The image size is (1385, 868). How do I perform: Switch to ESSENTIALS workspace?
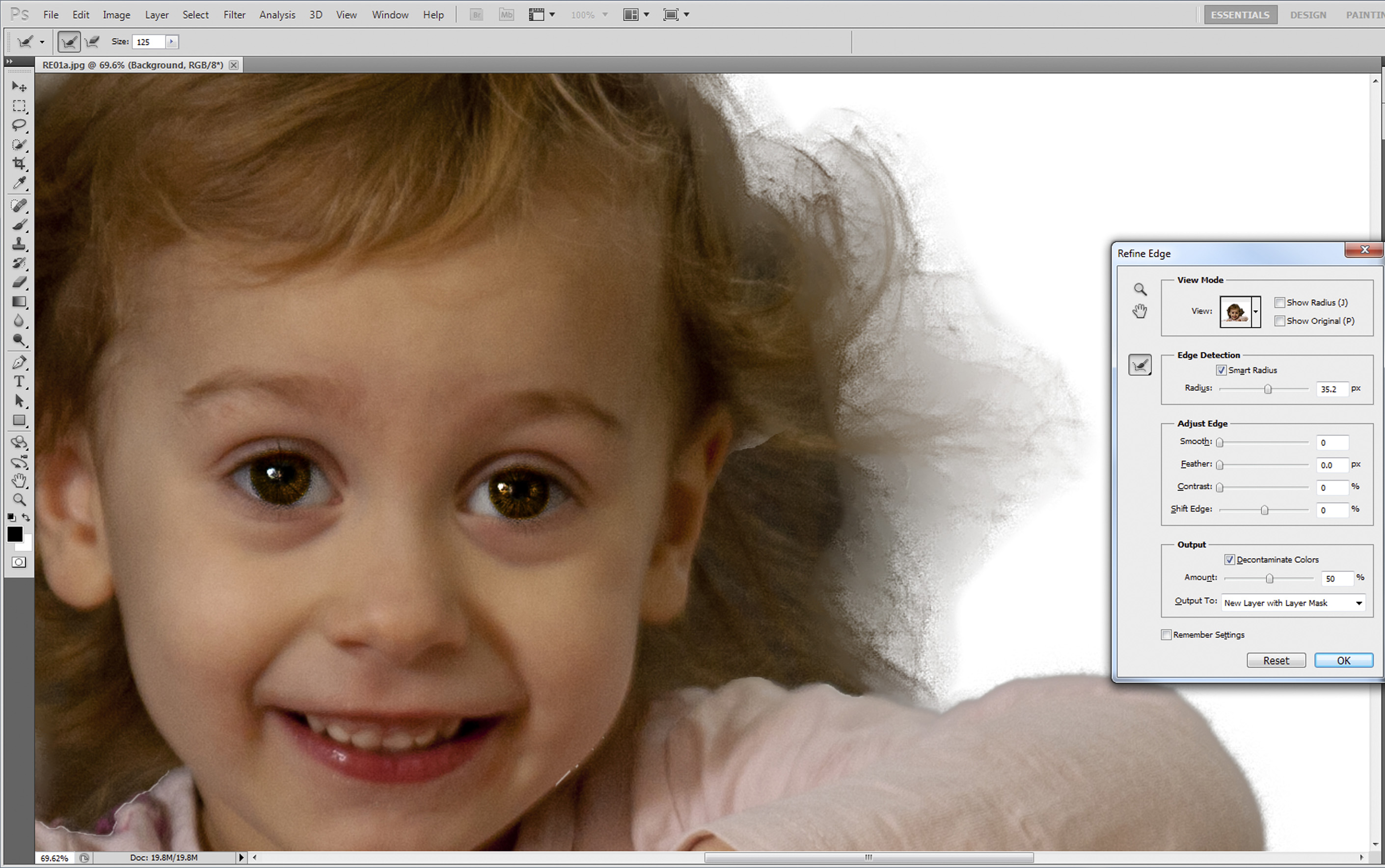coord(1240,15)
